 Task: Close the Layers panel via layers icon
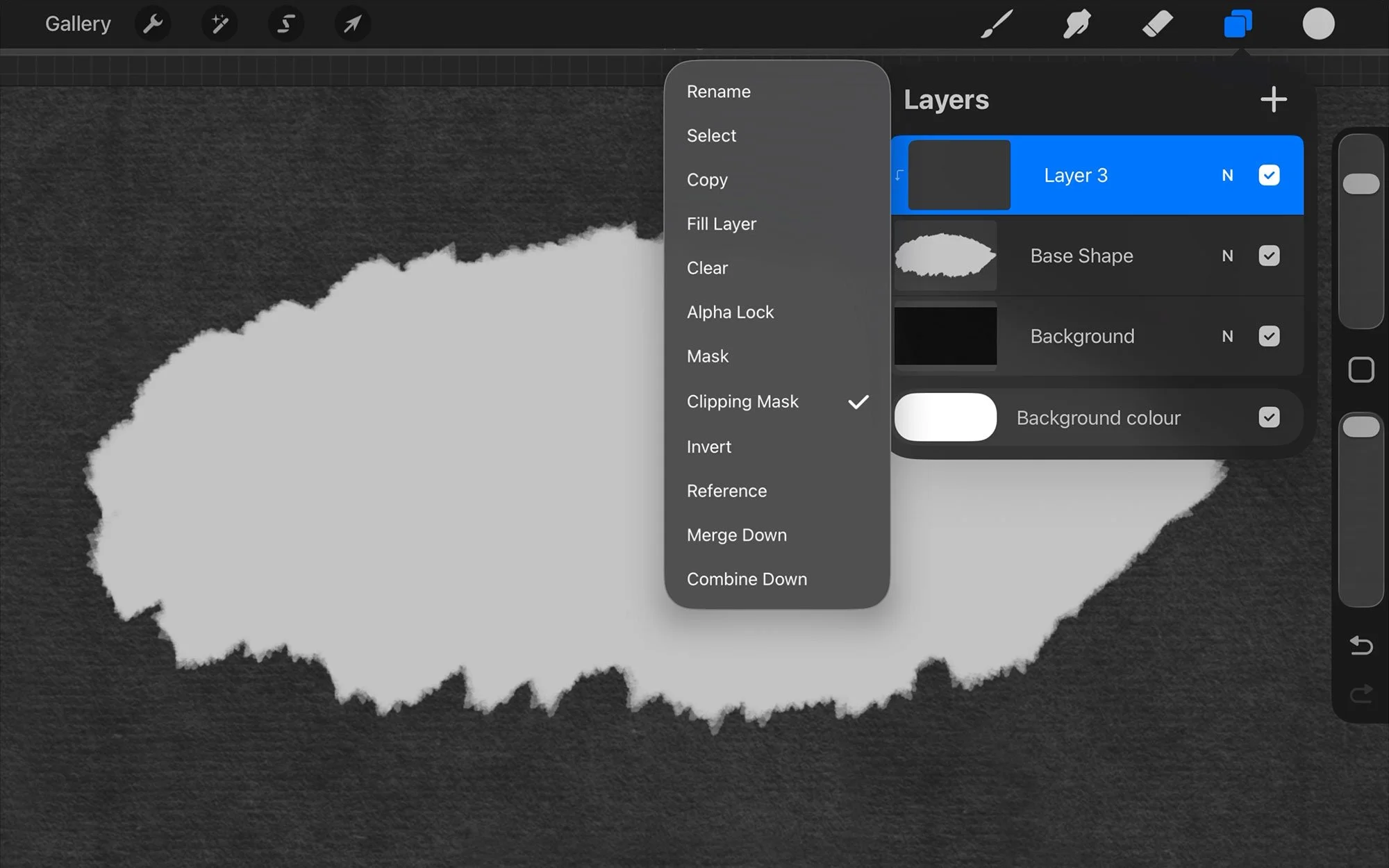click(1238, 24)
